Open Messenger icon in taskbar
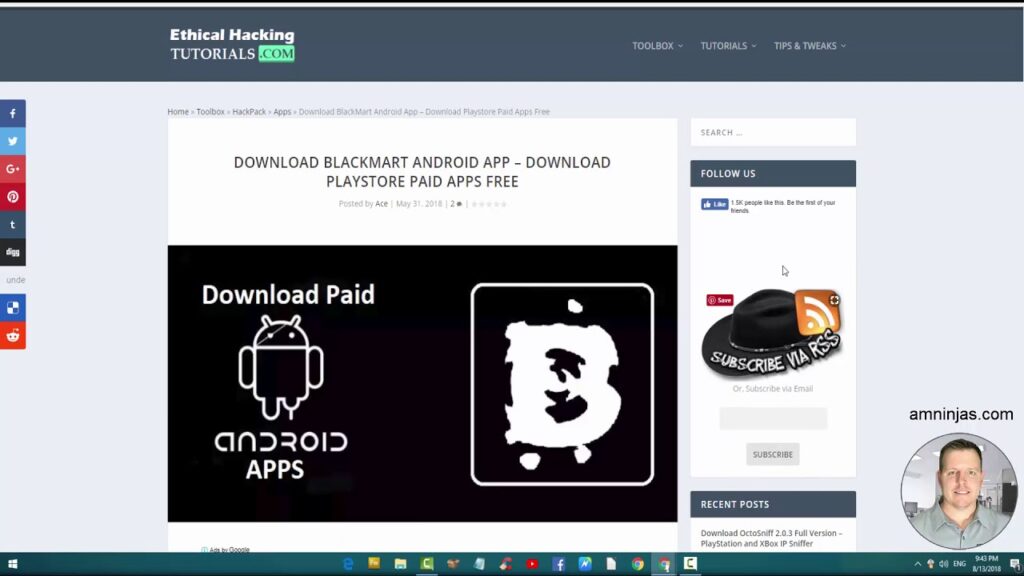The width and height of the screenshot is (1024, 576). (x=584, y=564)
